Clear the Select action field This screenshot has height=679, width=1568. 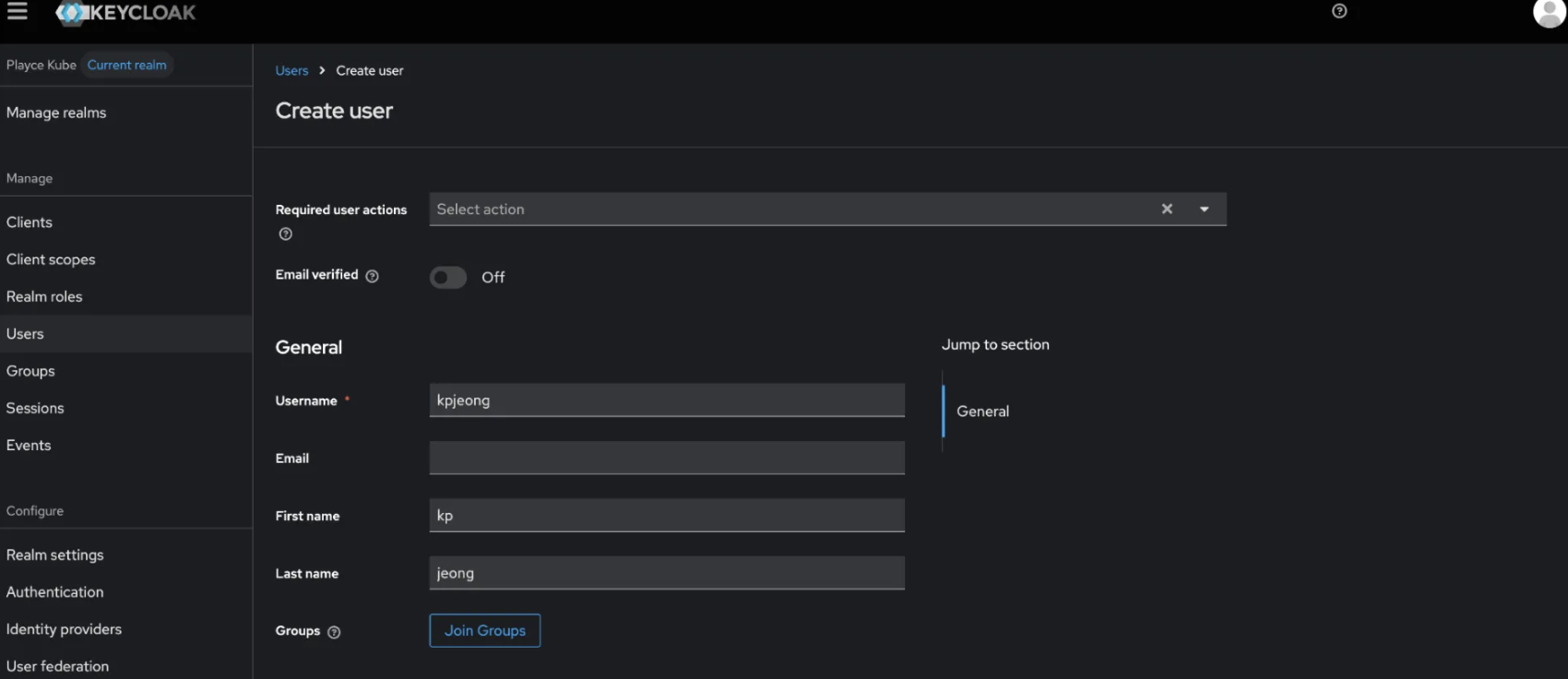(x=1167, y=209)
